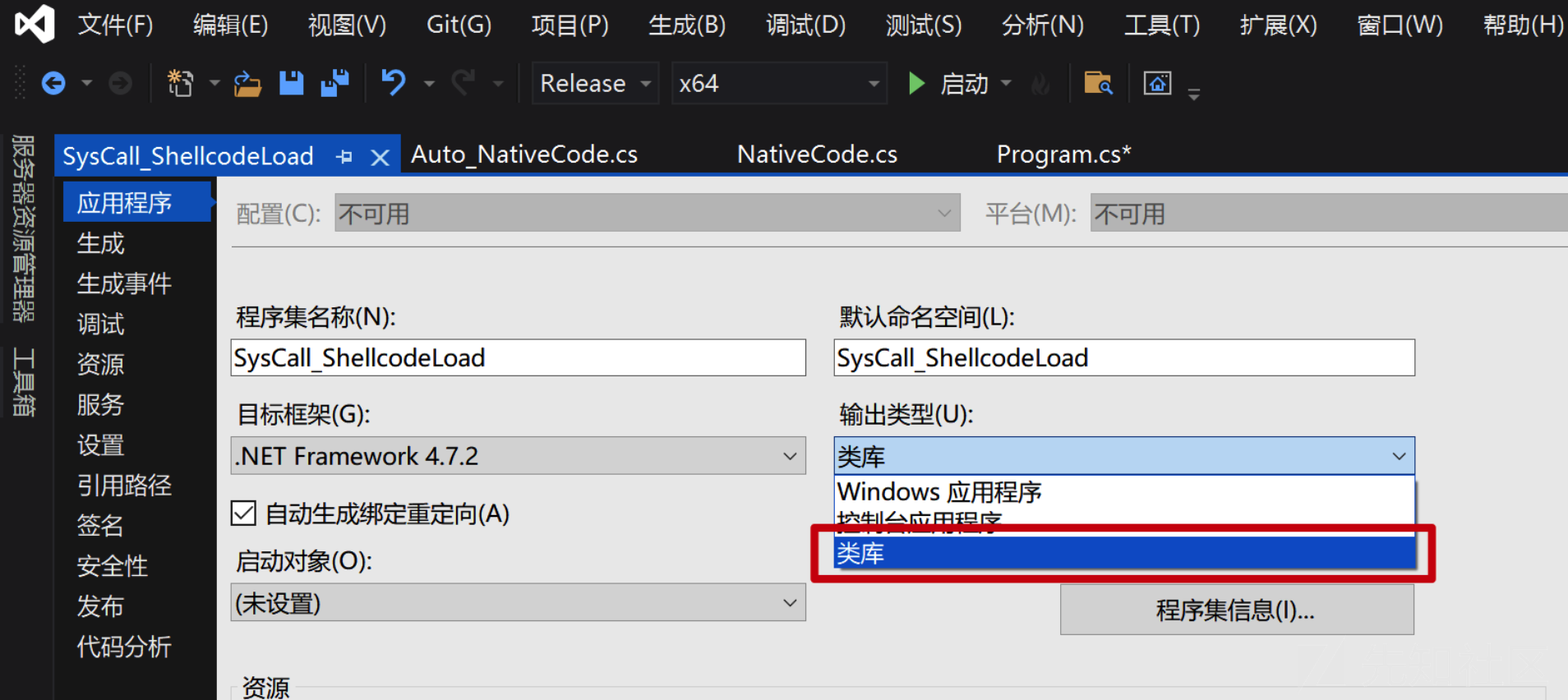
Task: Click the 启动 start button label
Action: click(x=964, y=84)
